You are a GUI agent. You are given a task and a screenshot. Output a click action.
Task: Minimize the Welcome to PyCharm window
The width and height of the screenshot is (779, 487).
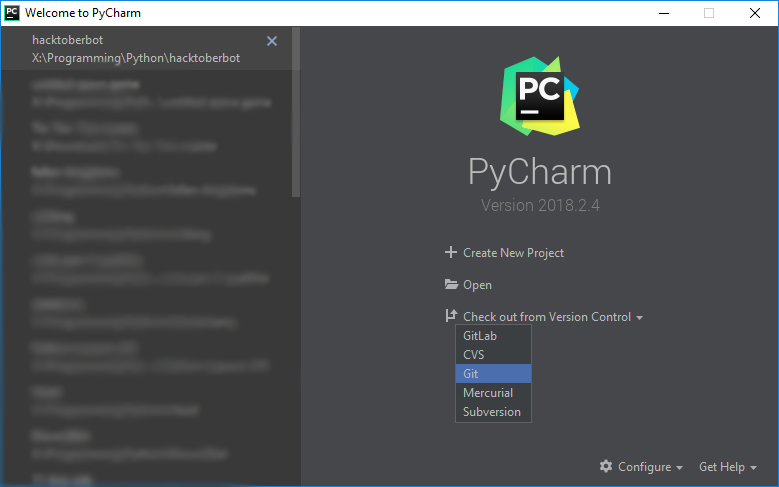coord(664,13)
